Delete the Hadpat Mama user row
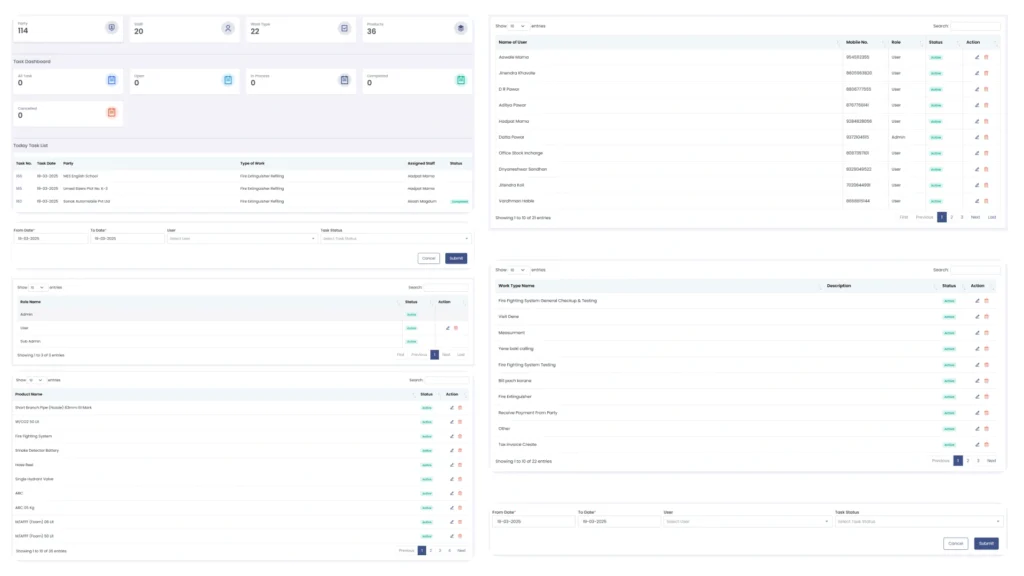 [986, 121]
